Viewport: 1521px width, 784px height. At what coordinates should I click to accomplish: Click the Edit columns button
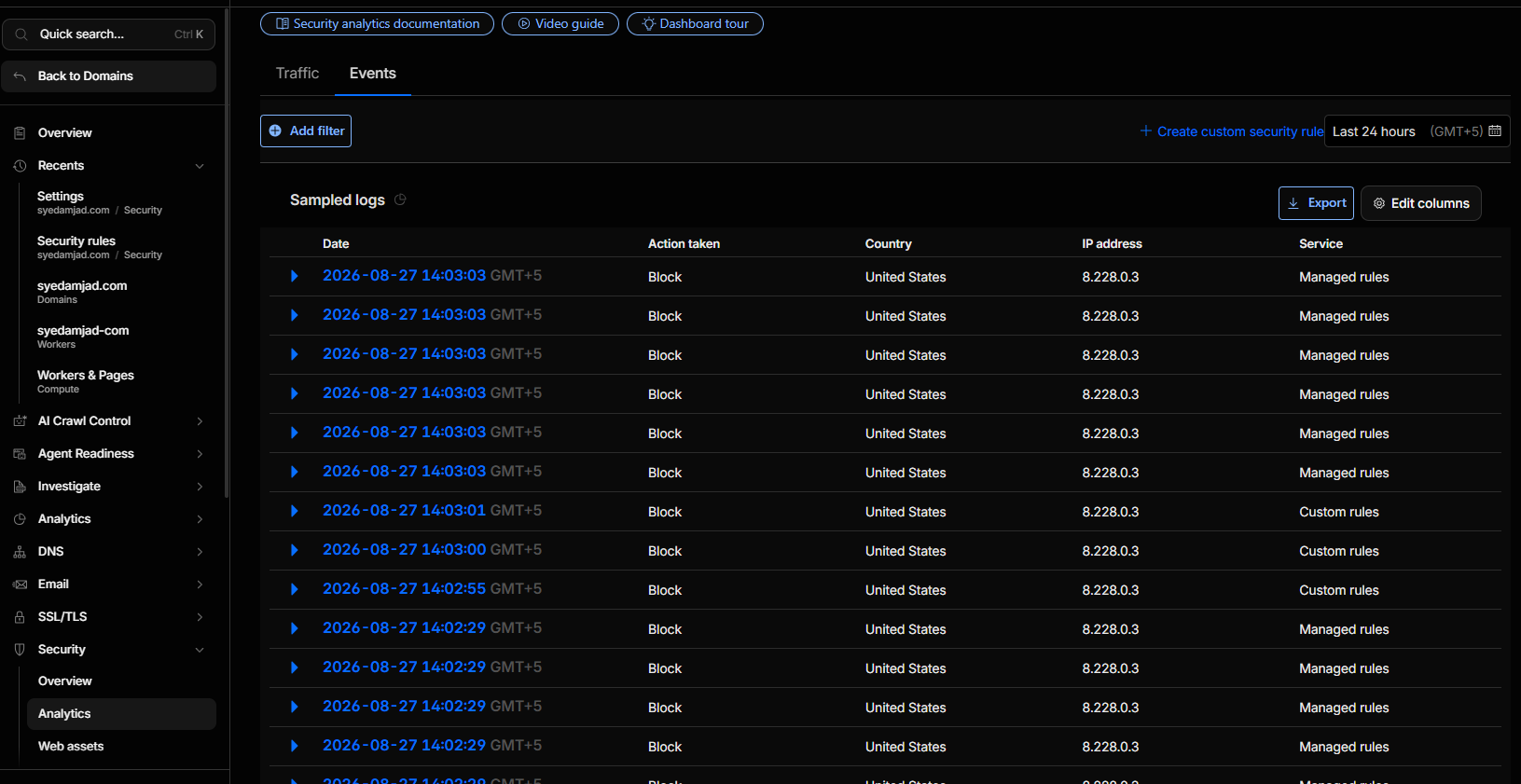coord(1421,203)
